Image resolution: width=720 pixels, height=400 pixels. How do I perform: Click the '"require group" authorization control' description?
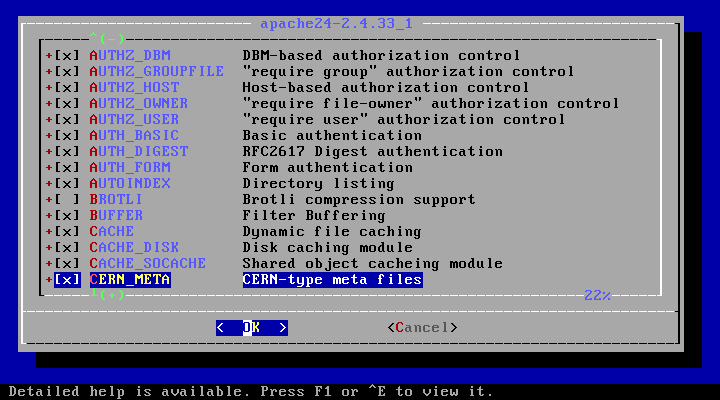click(x=408, y=72)
